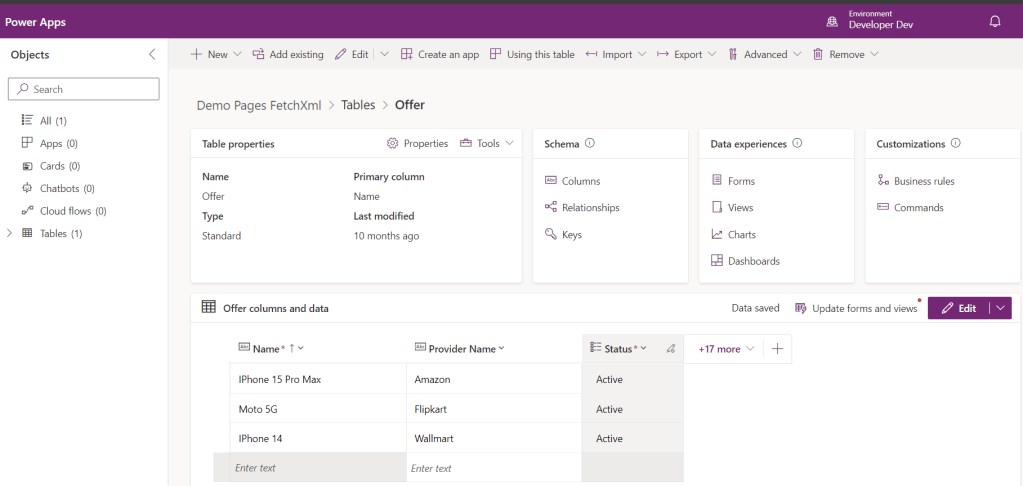The image size is (1023, 486).
Task: Expand the Tables tree node
Action: pos(10,233)
